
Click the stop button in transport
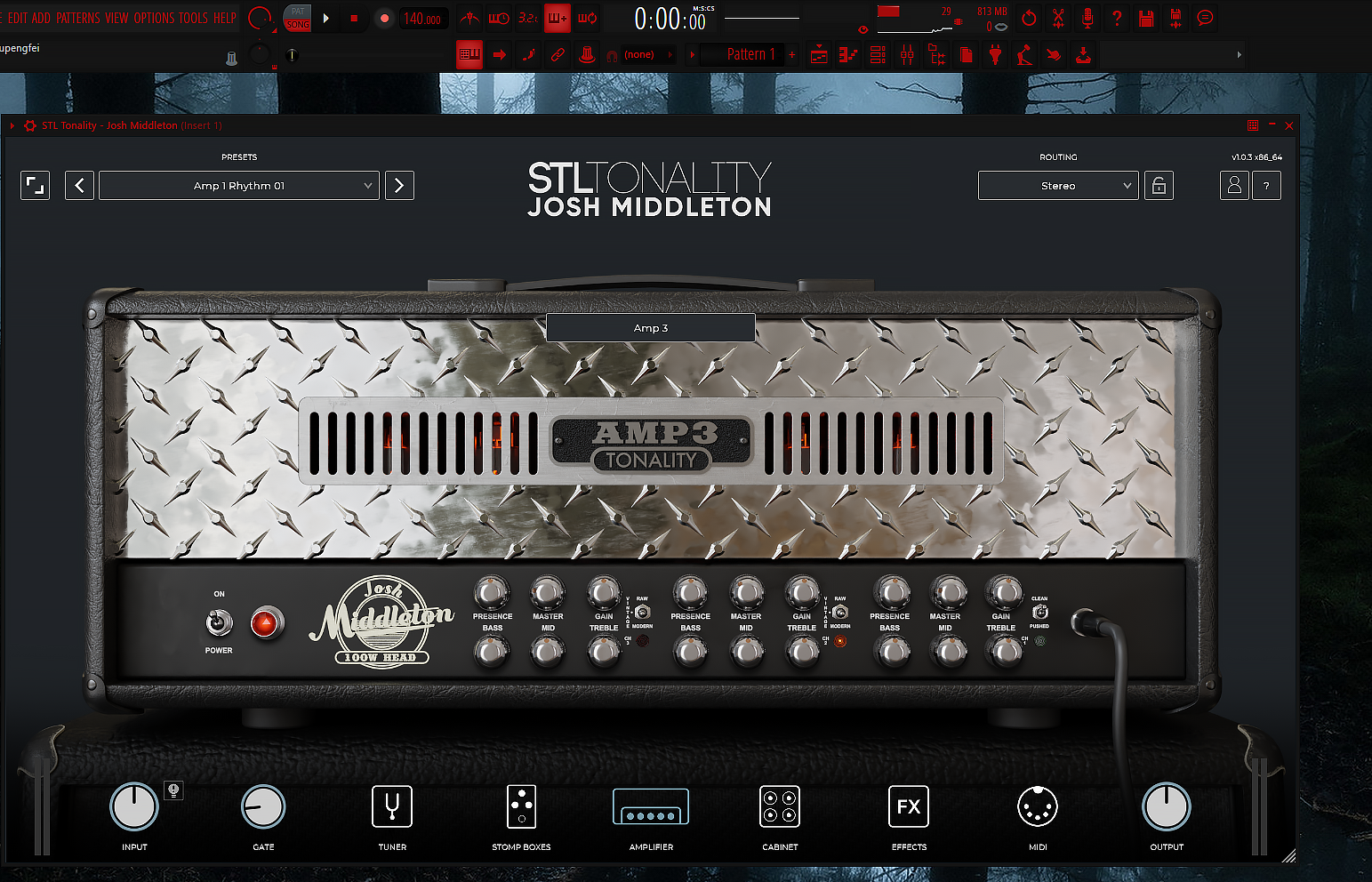(354, 18)
